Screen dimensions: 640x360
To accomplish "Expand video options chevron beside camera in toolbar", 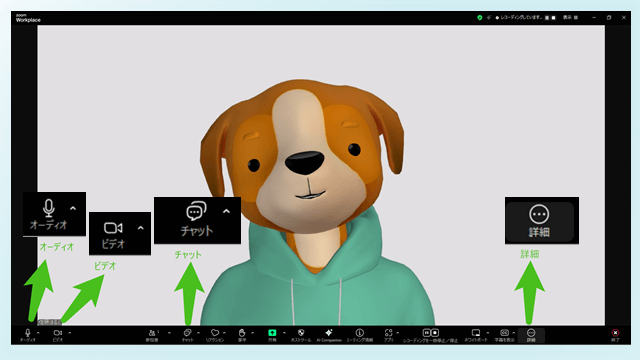I will [69, 333].
